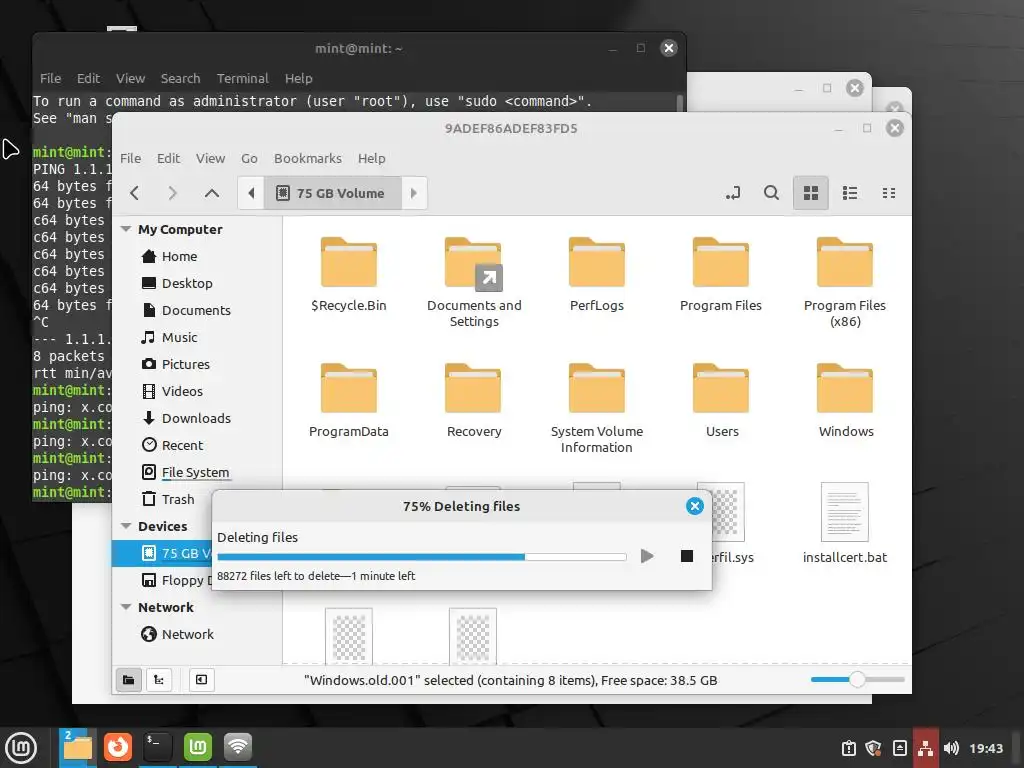
Task: Show Treeview in the sidebar
Action: click(159, 680)
